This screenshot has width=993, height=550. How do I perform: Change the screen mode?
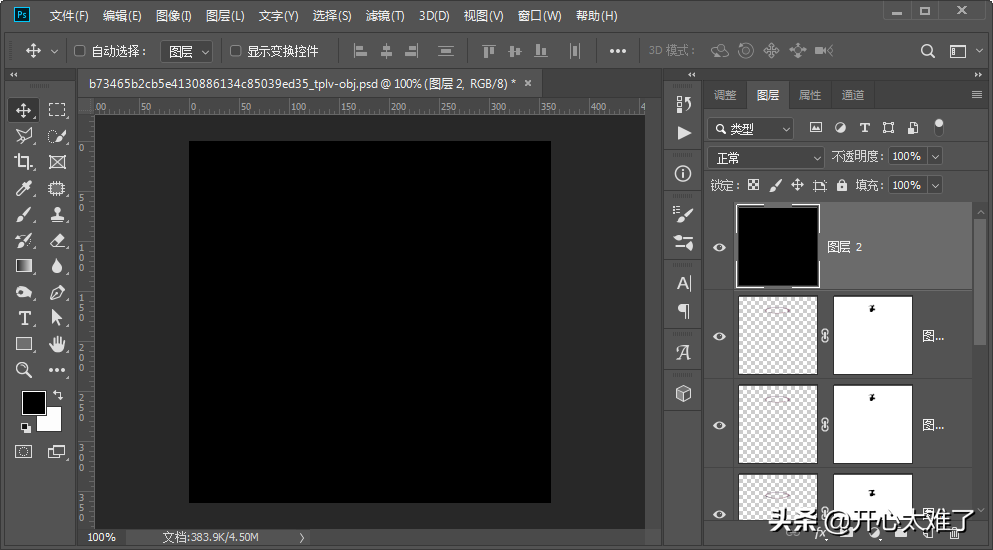click(x=56, y=452)
